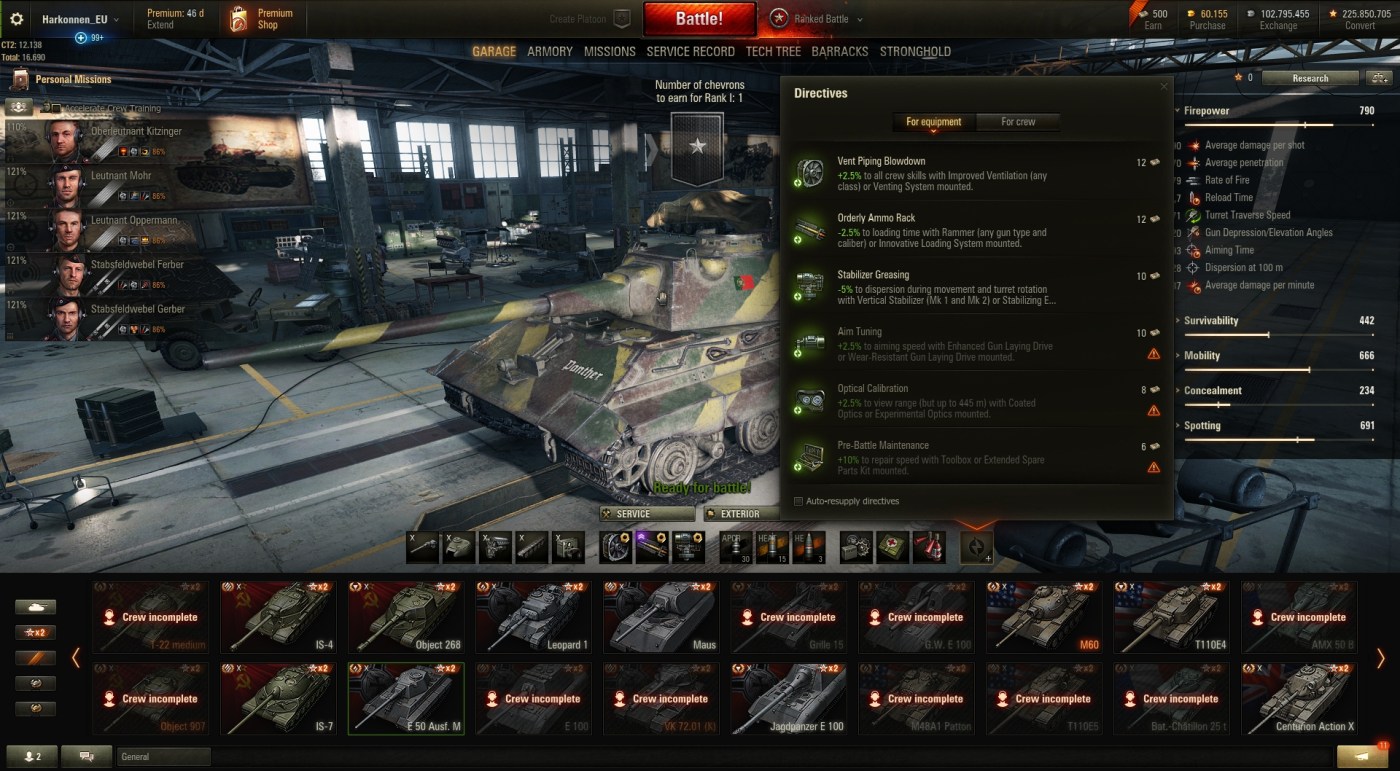Toggle Accelerate Crew Training checkbox
Screen dimensions: 1400x771
pyautogui.click(x=56, y=108)
